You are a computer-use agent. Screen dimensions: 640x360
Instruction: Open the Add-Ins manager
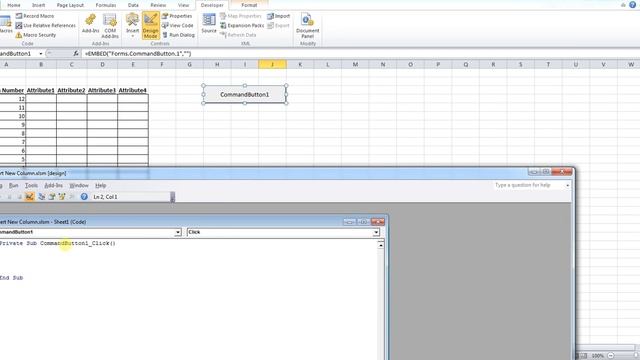tap(90, 24)
